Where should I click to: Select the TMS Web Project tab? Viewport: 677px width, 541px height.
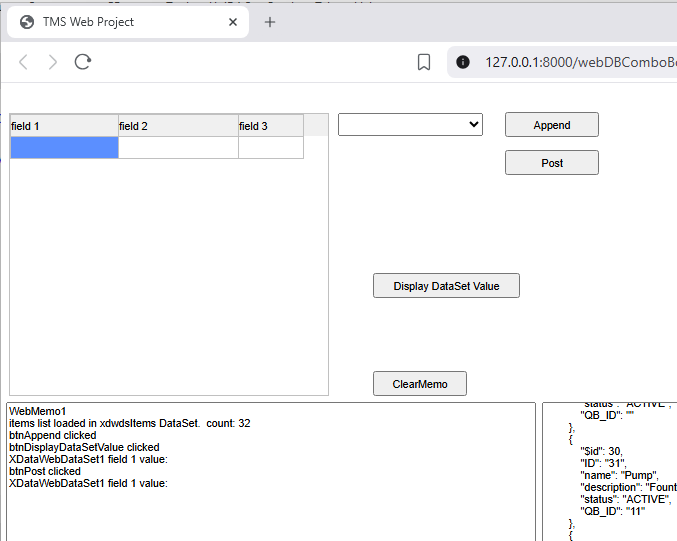(x=128, y=22)
